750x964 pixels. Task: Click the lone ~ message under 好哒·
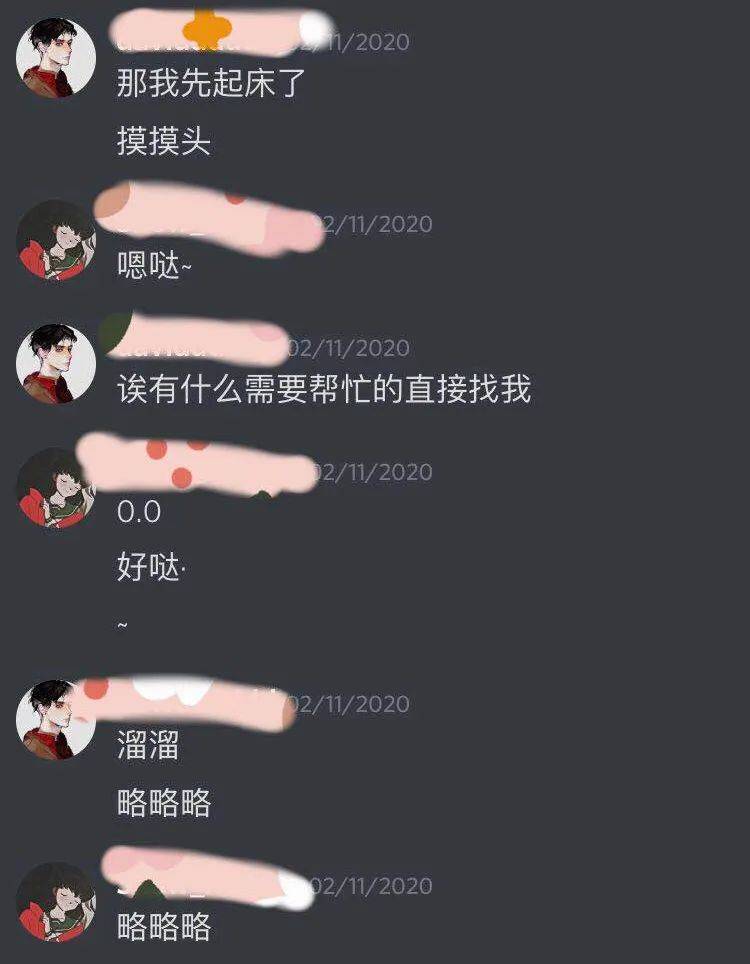(x=122, y=625)
